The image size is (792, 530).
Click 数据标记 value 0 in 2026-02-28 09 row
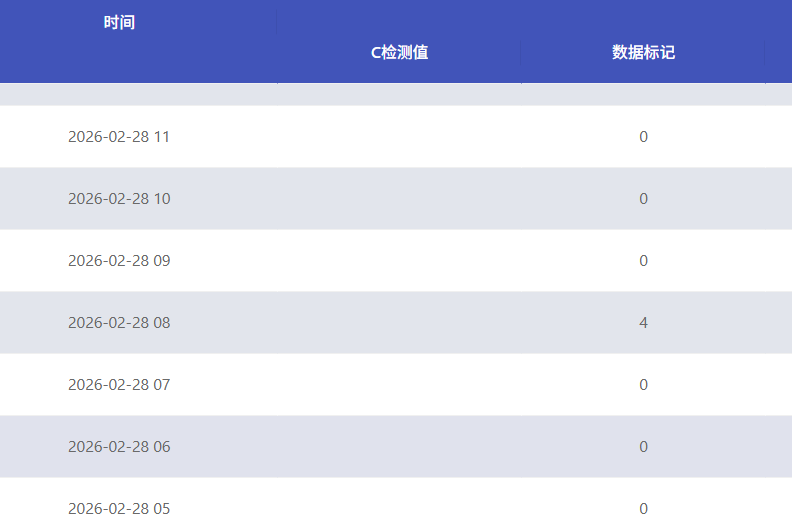[x=643, y=261]
